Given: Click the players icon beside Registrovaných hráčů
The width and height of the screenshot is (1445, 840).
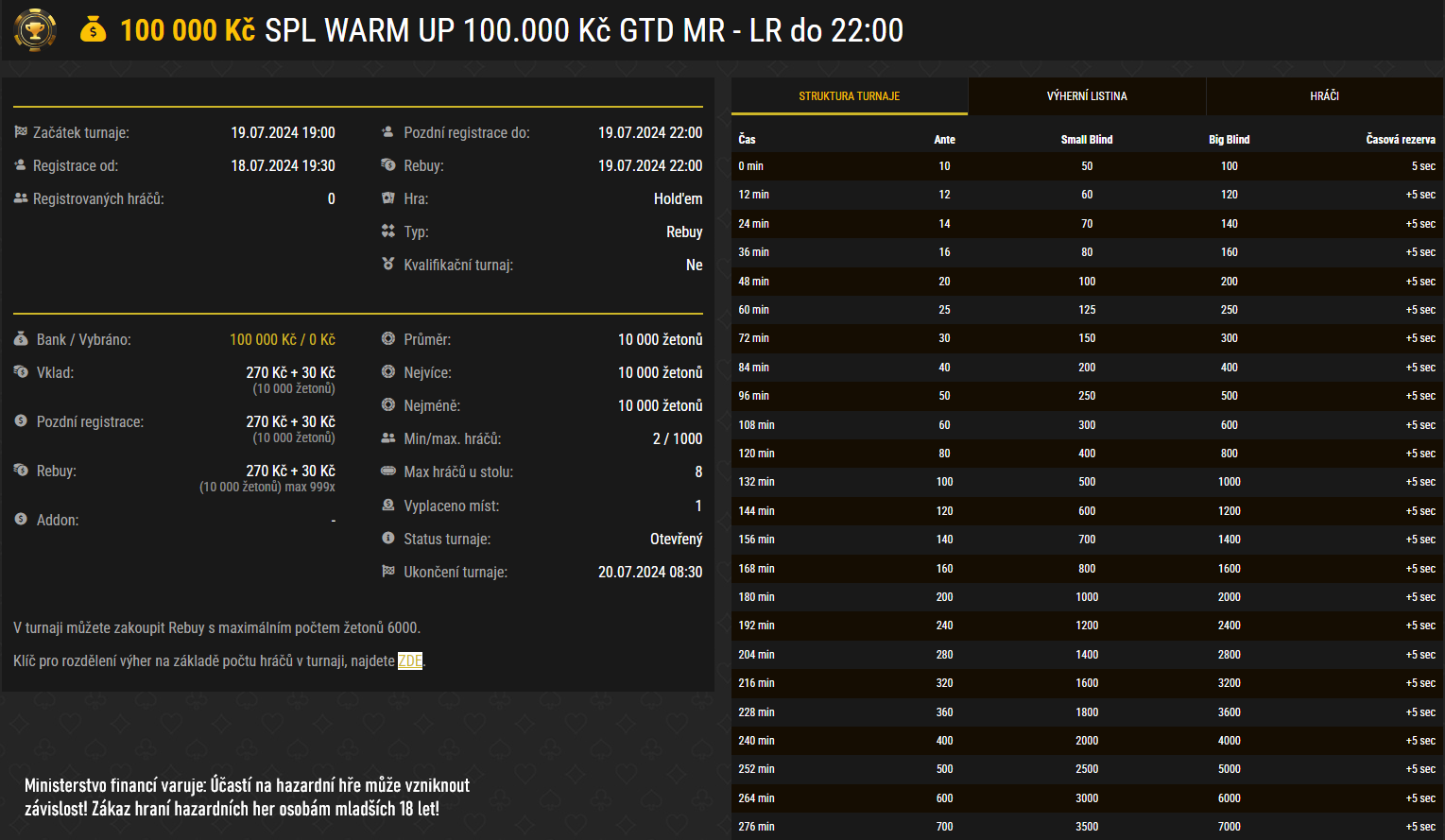Looking at the screenshot, I should 19,198.
